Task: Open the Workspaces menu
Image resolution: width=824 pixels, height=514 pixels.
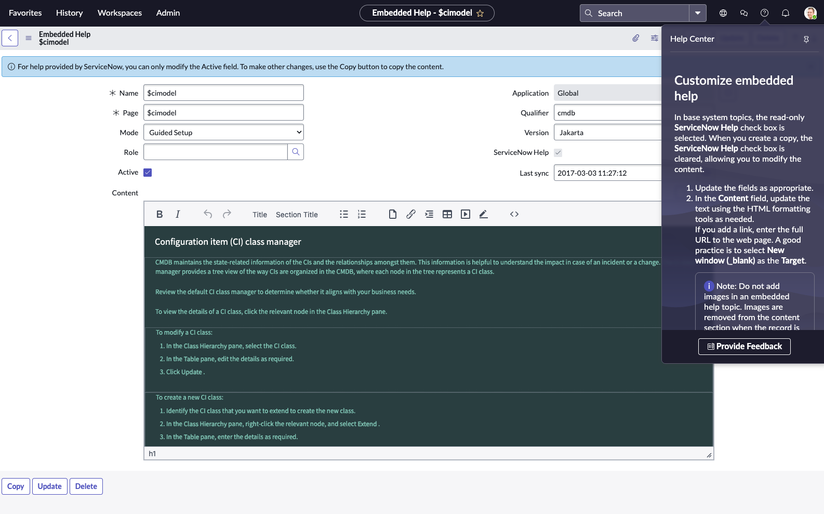Action: point(119,13)
